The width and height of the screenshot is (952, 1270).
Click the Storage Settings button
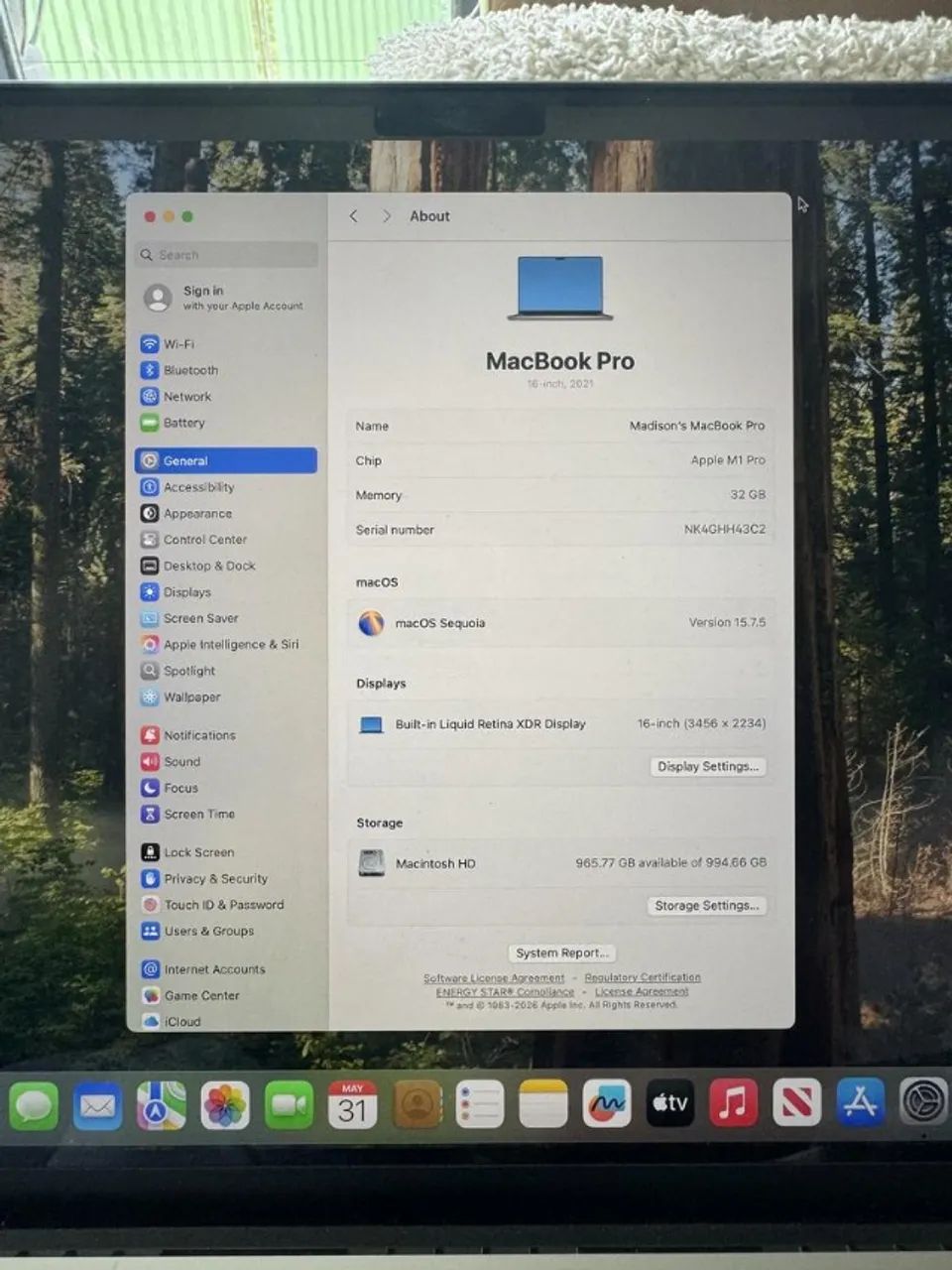(707, 906)
